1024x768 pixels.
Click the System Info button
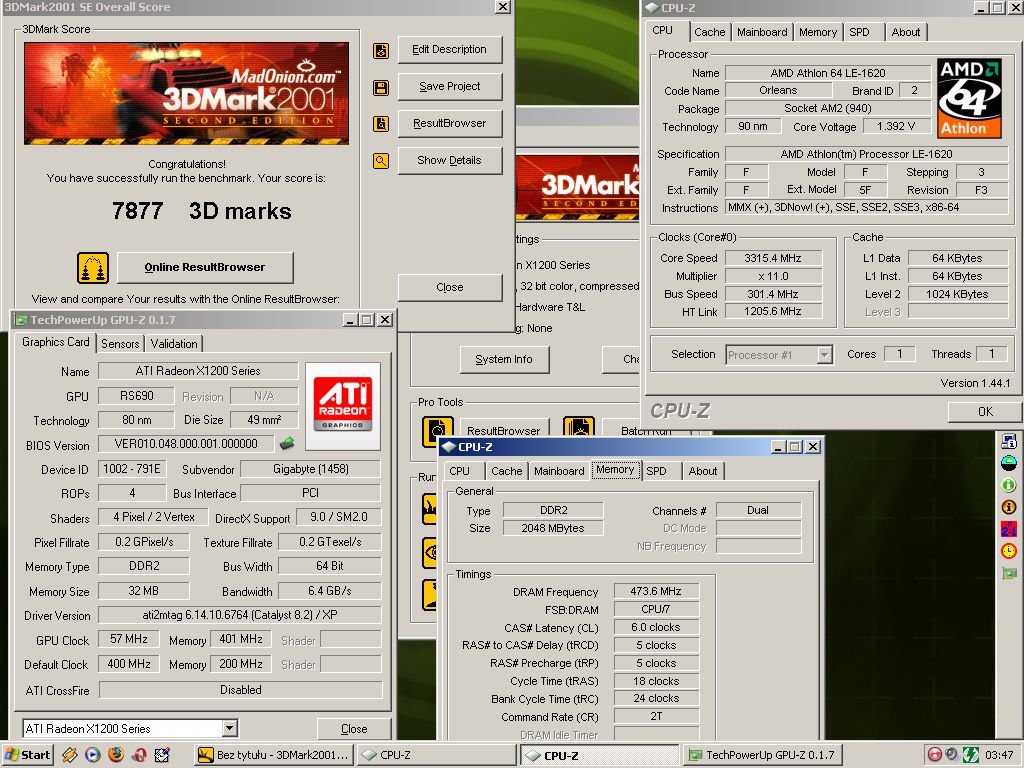504,359
